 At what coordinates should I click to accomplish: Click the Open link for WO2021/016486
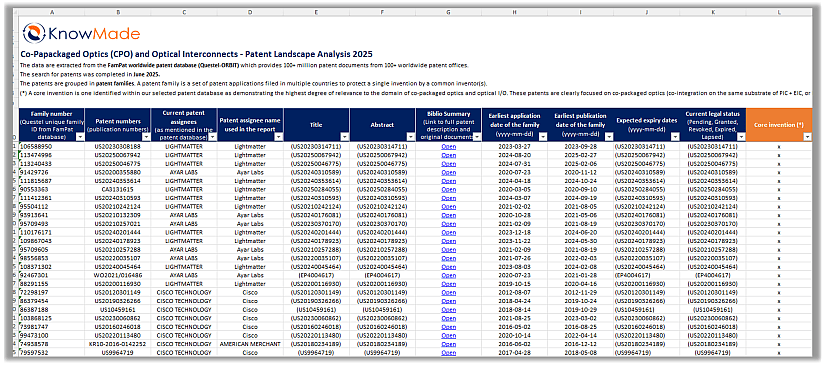pyautogui.click(x=448, y=275)
